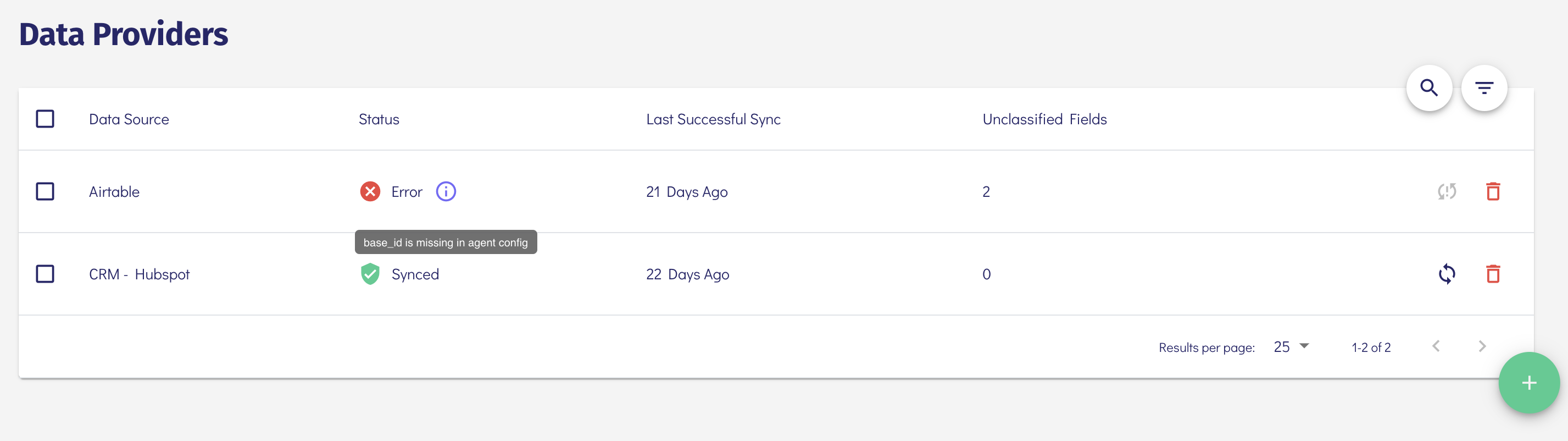Open the Airtable data source

click(114, 191)
